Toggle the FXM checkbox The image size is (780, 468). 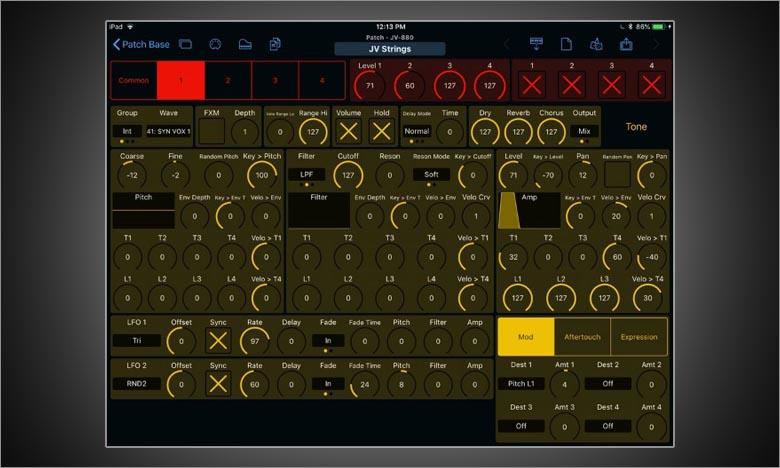[x=211, y=132]
